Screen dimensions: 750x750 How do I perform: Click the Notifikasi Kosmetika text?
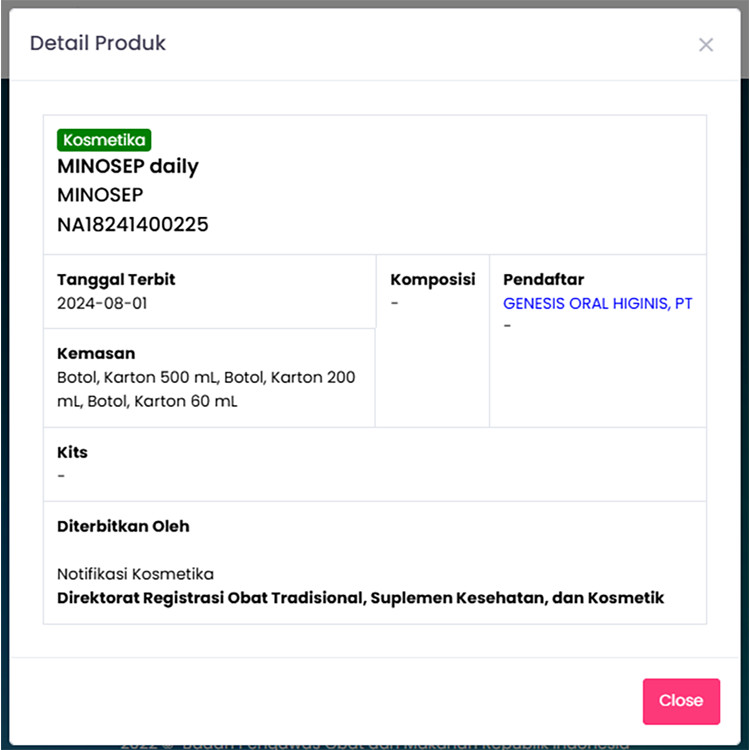pyautogui.click(x=135, y=574)
